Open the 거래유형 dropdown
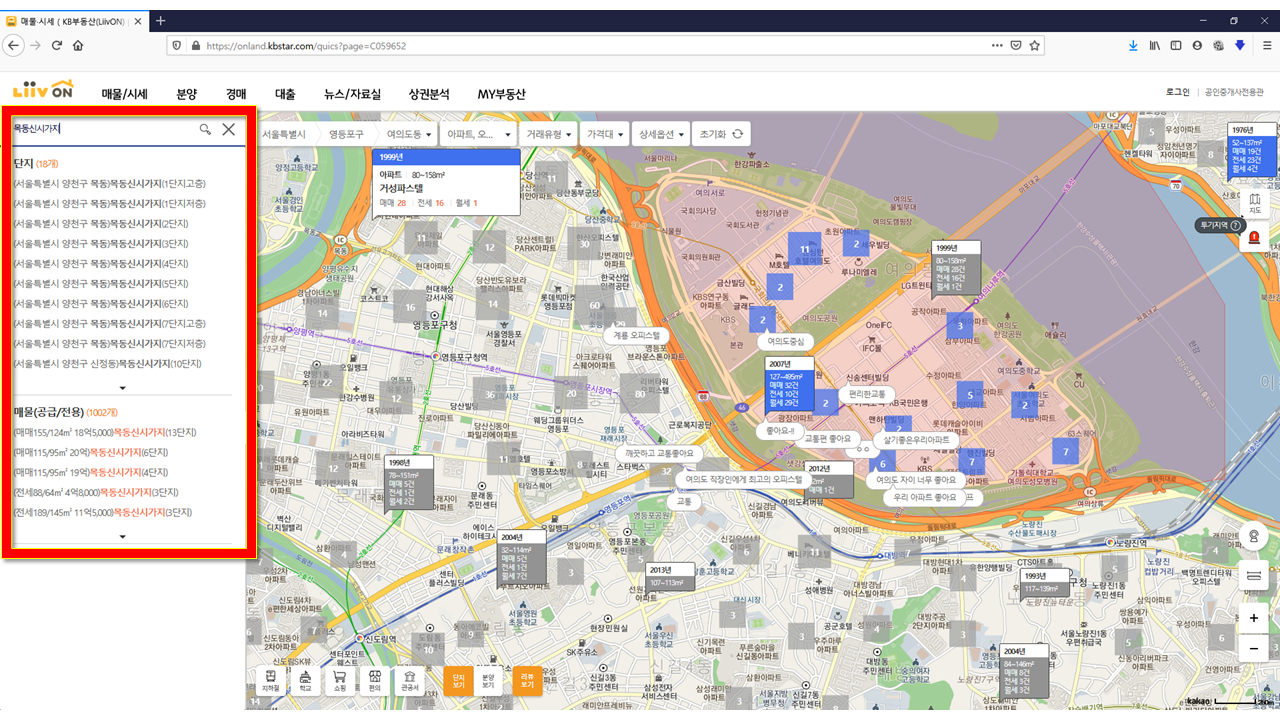 tap(549, 133)
